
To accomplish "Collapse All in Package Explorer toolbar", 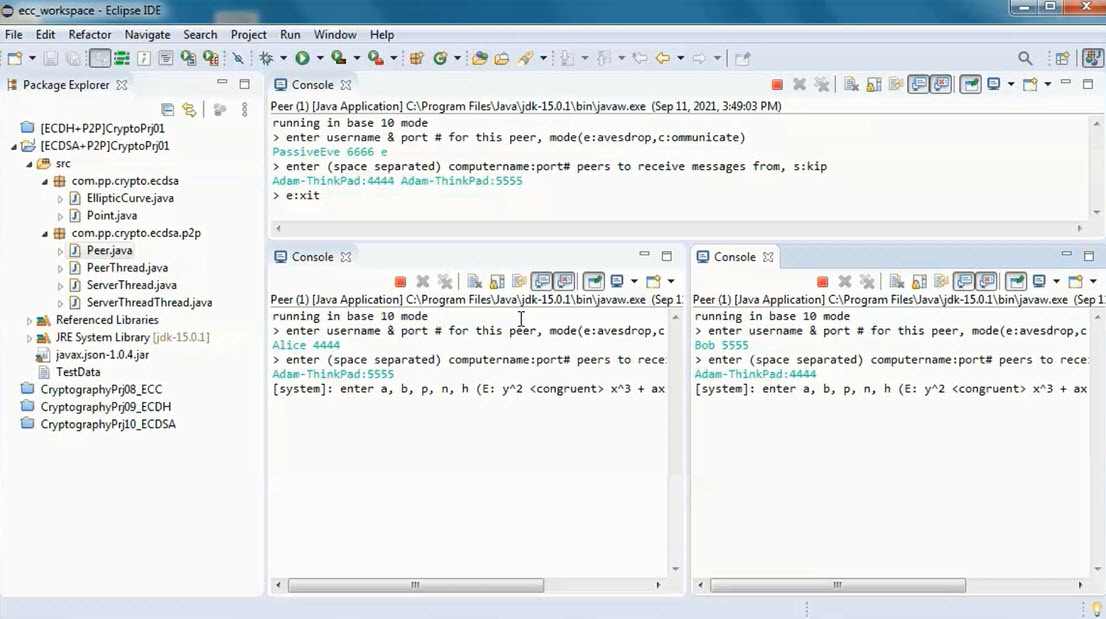I will tap(167, 108).
